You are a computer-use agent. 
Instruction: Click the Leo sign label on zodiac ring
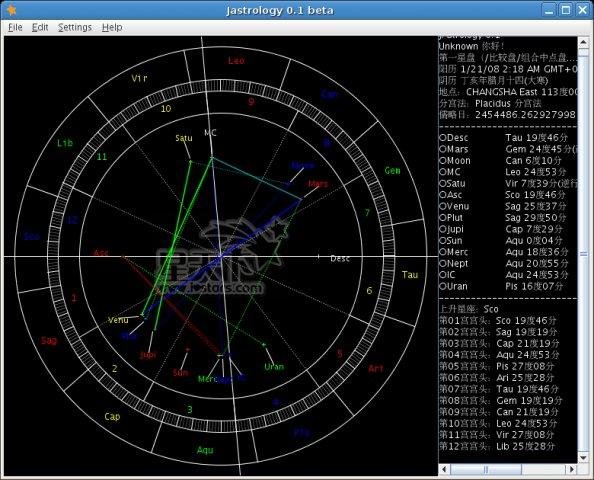[236, 61]
